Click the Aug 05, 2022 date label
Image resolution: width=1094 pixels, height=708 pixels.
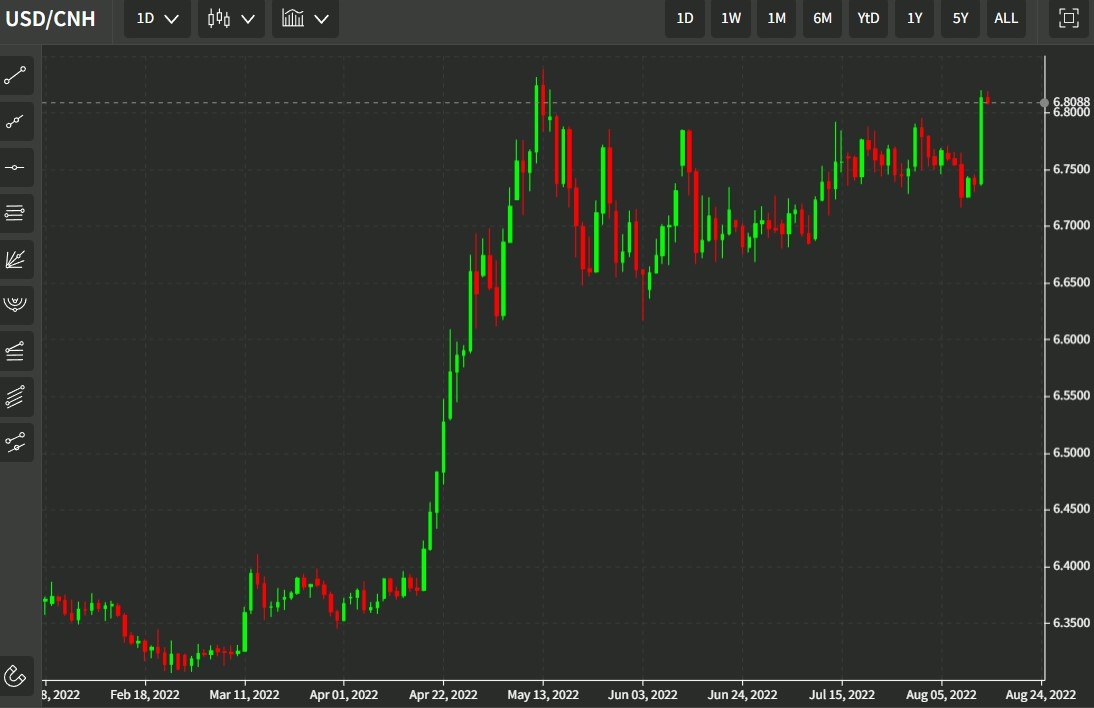pos(941,695)
